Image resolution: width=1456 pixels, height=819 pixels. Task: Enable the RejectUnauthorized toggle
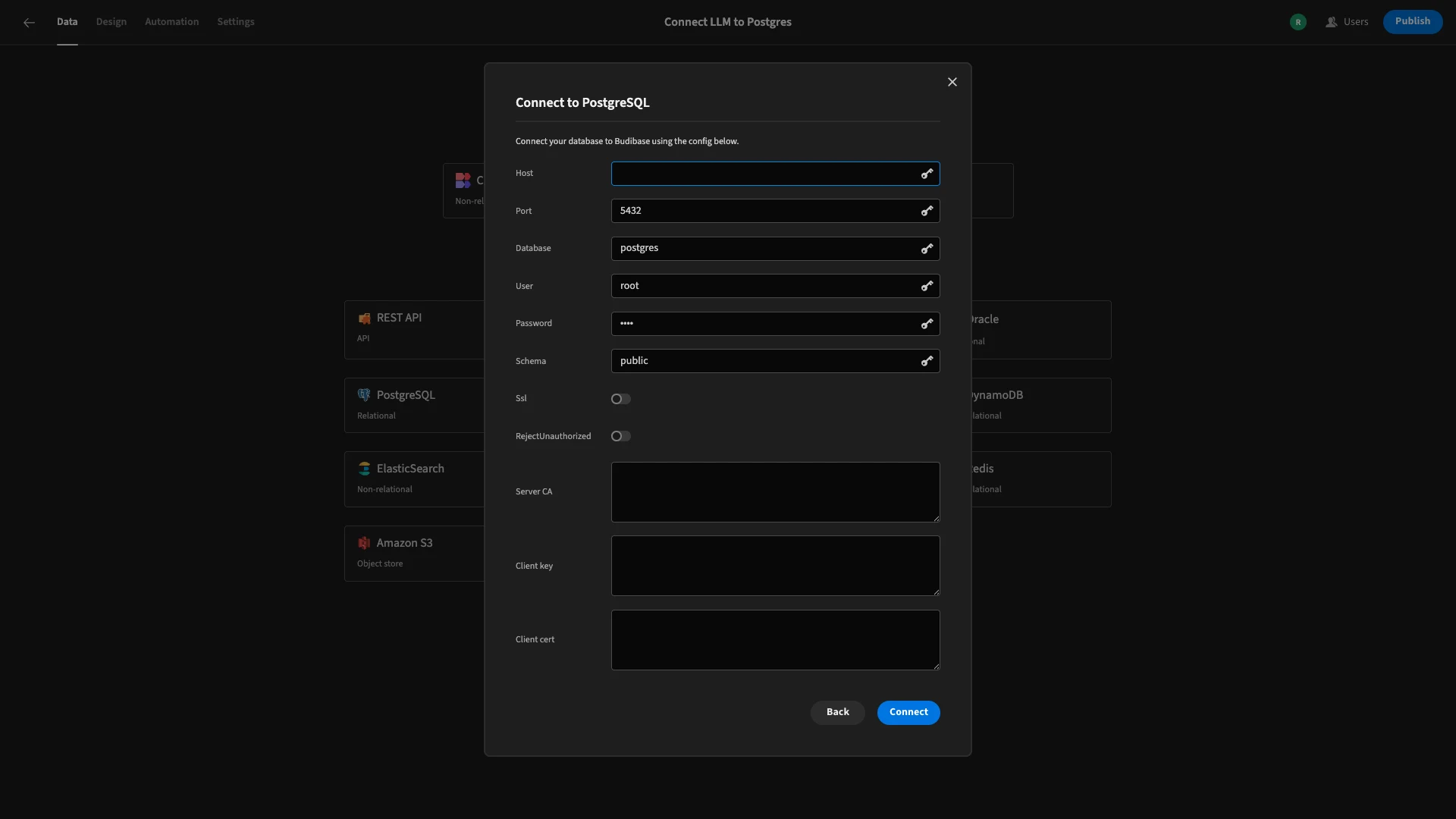(x=621, y=436)
